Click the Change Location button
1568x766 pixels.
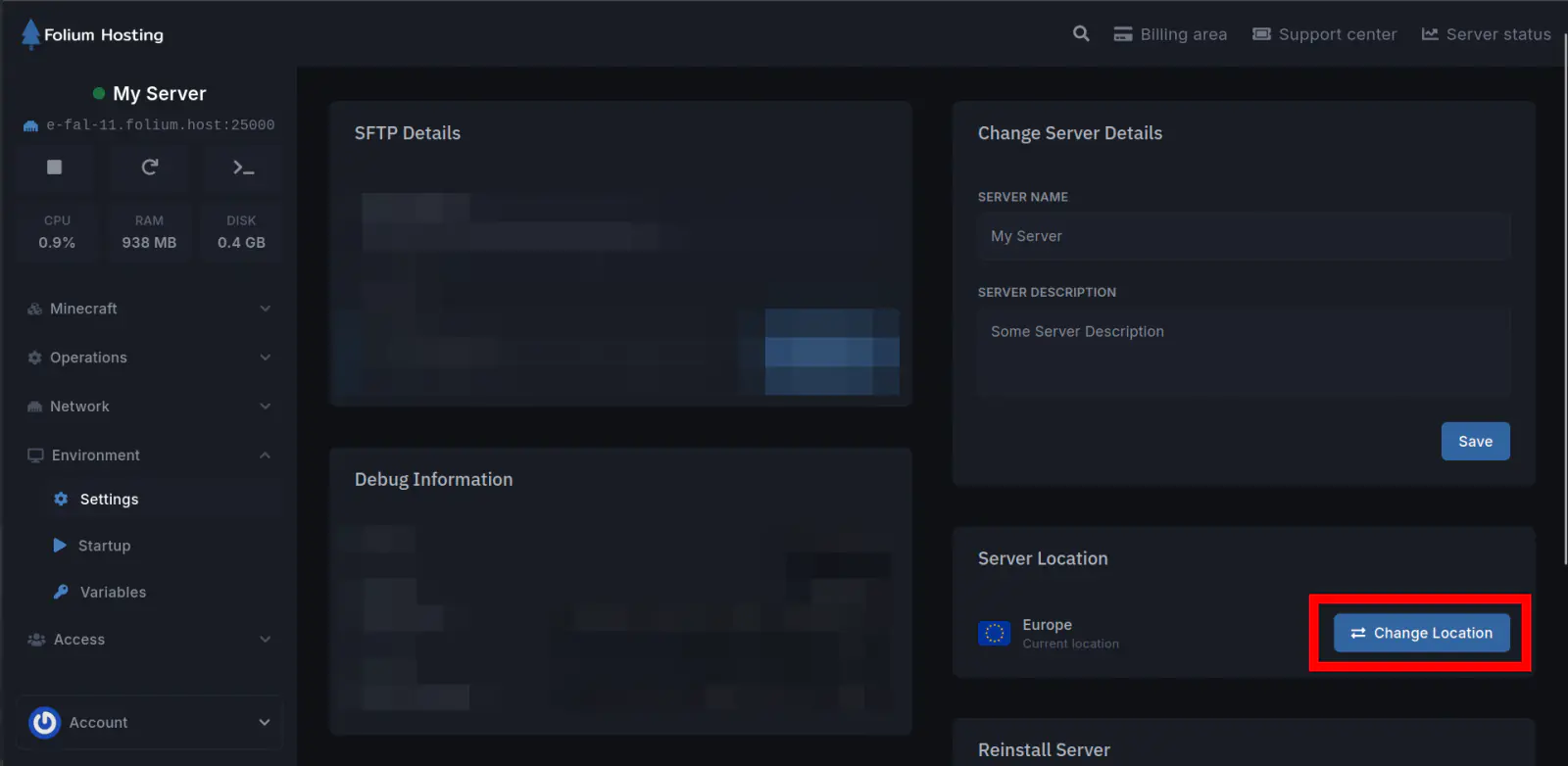tap(1422, 633)
